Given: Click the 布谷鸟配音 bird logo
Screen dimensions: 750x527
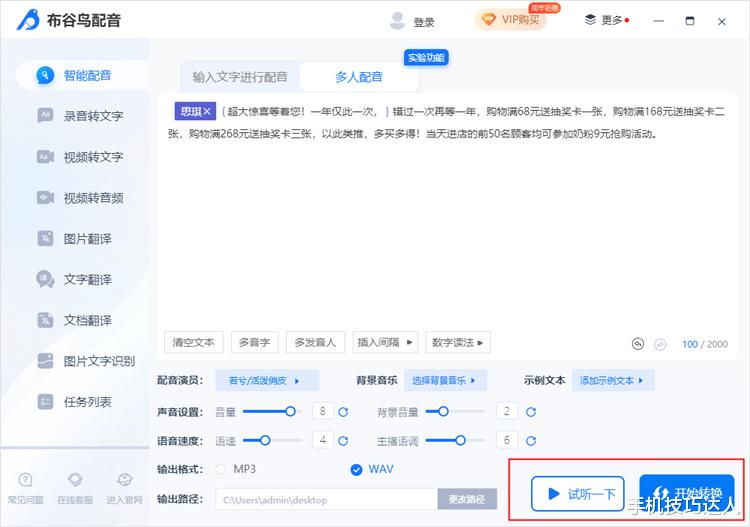Looking at the screenshot, I should point(28,20).
